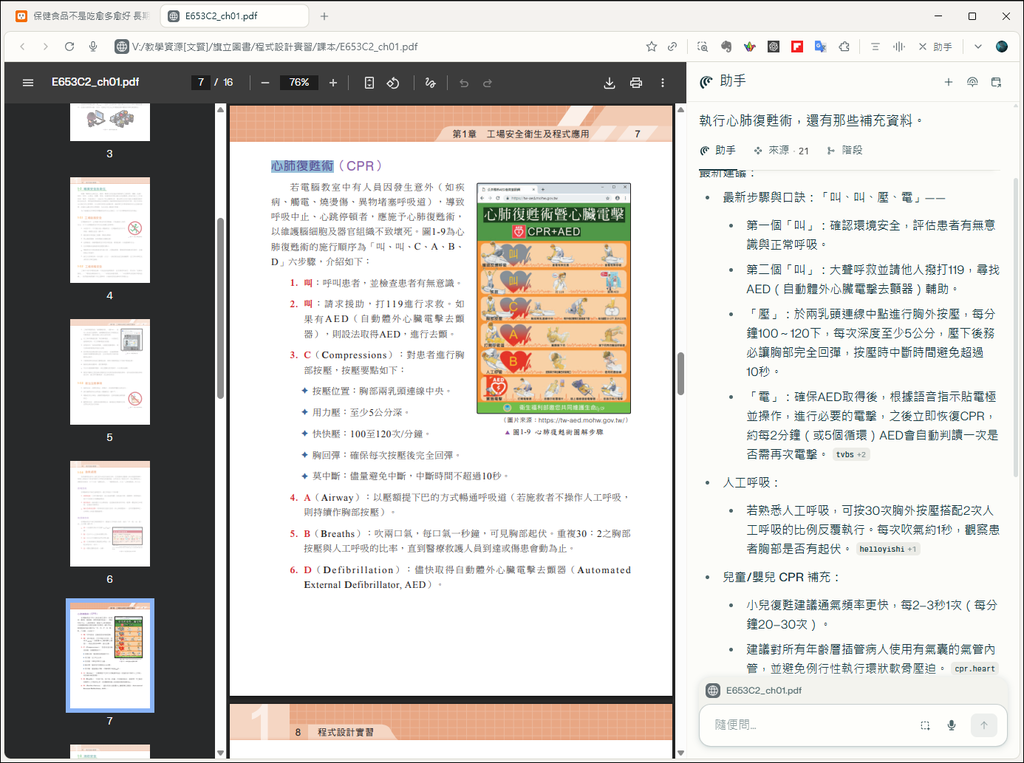
Task: Open page 4 thumbnail
Action: click(x=110, y=230)
